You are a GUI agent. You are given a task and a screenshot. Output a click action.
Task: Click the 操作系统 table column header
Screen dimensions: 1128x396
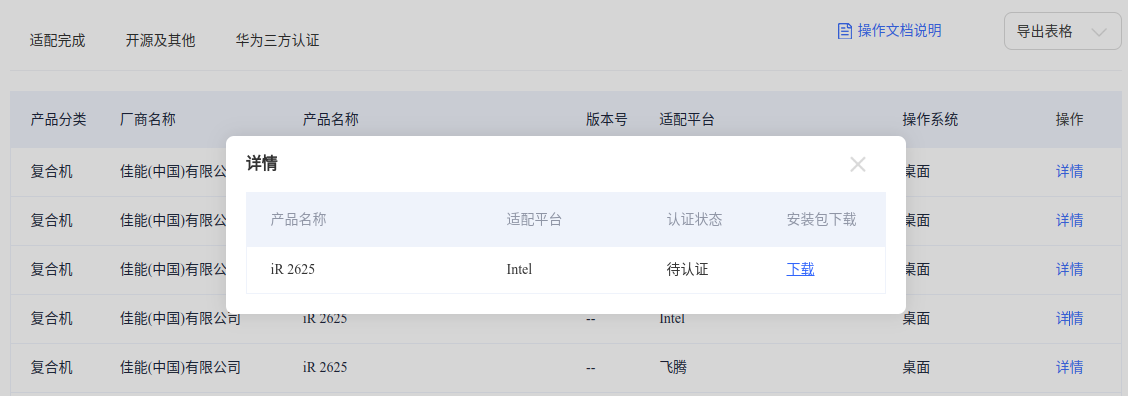930,120
